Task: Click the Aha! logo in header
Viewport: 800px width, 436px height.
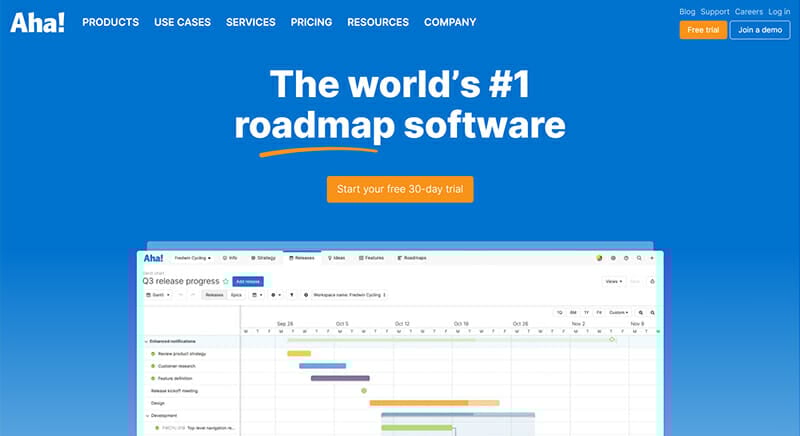Action: [x=37, y=22]
